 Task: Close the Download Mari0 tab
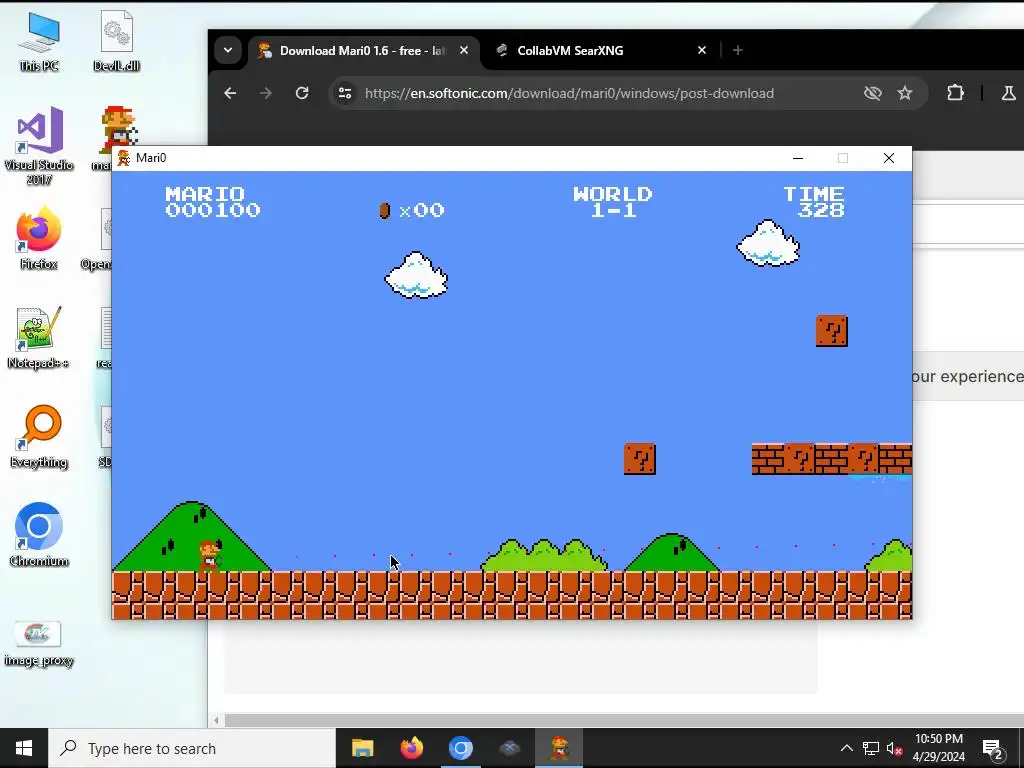(464, 50)
